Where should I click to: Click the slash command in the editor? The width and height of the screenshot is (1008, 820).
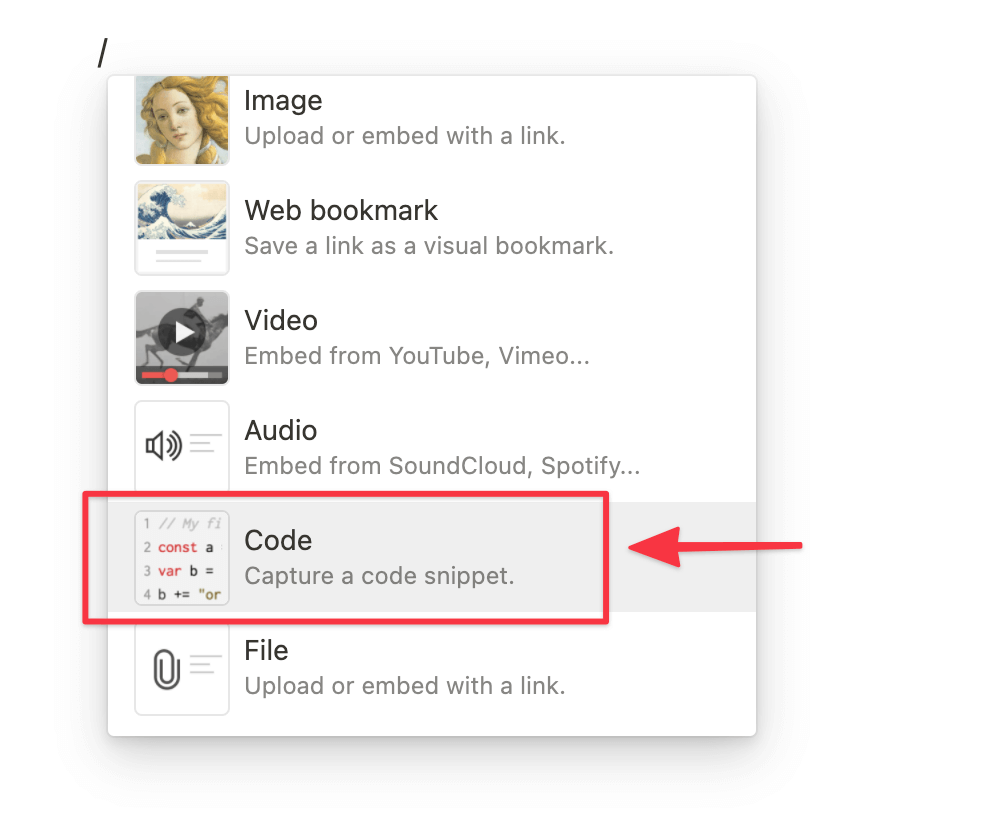click(103, 53)
